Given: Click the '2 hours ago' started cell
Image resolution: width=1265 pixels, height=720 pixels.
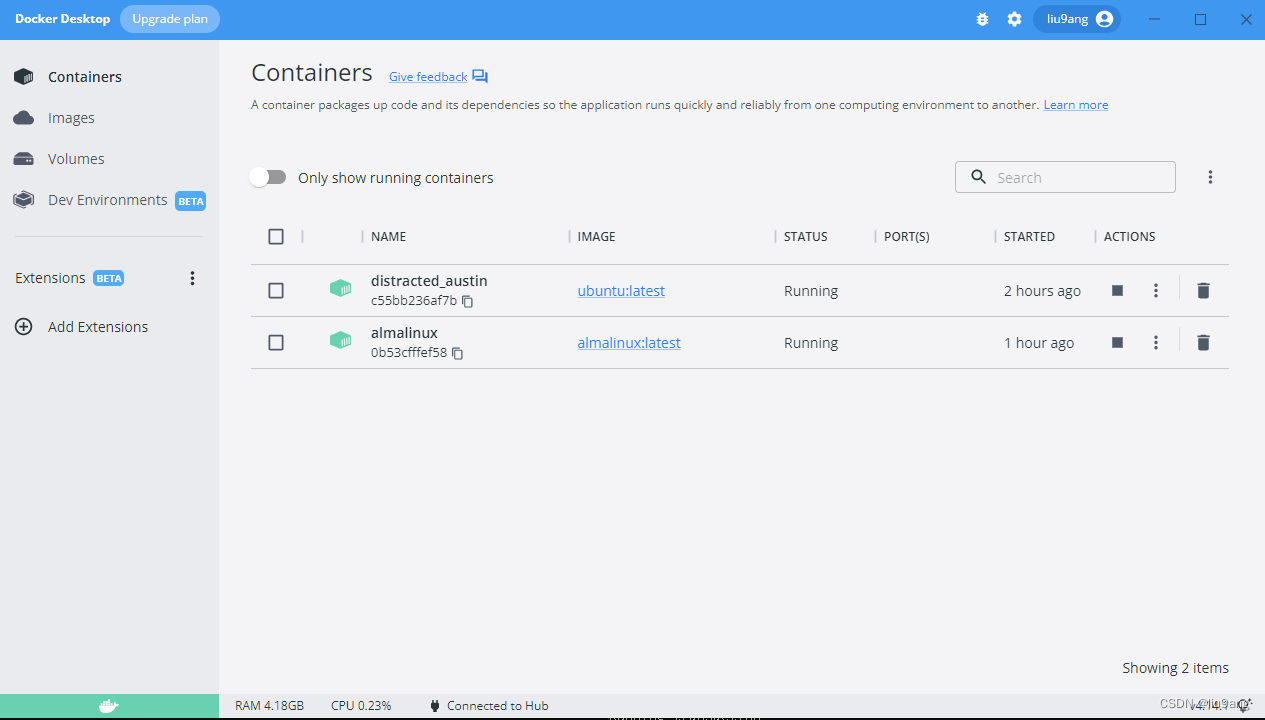Looking at the screenshot, I should coord(1042,291).
